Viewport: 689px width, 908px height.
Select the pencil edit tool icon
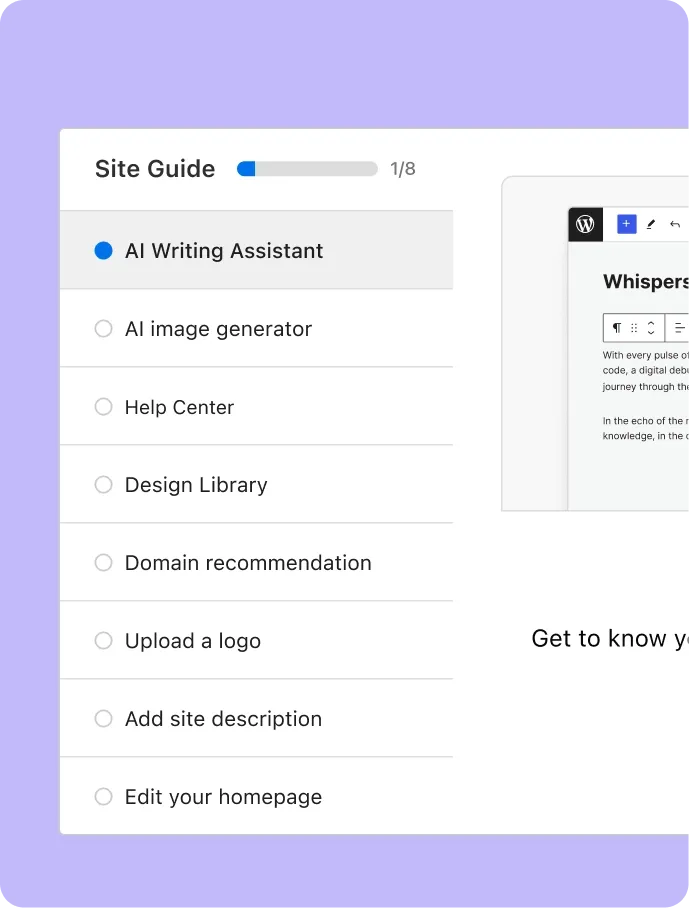pyautogui.click(x=651, y=225)
